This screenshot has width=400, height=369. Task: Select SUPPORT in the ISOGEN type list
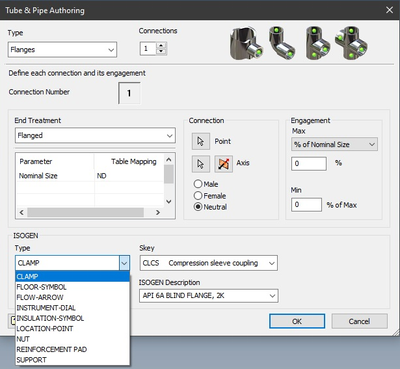[x=73, y=360]
